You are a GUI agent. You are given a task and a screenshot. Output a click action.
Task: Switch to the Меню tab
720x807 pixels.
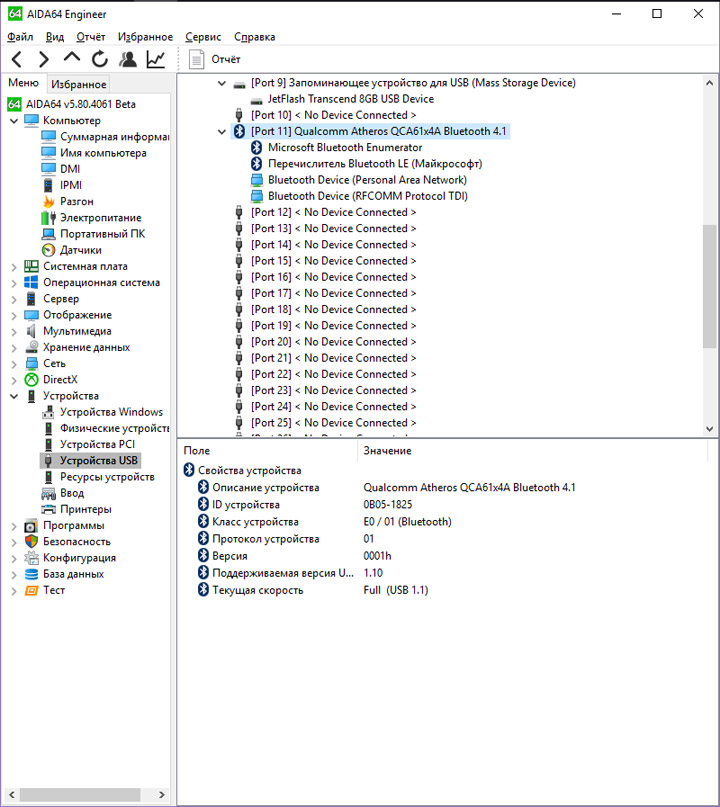23,83
